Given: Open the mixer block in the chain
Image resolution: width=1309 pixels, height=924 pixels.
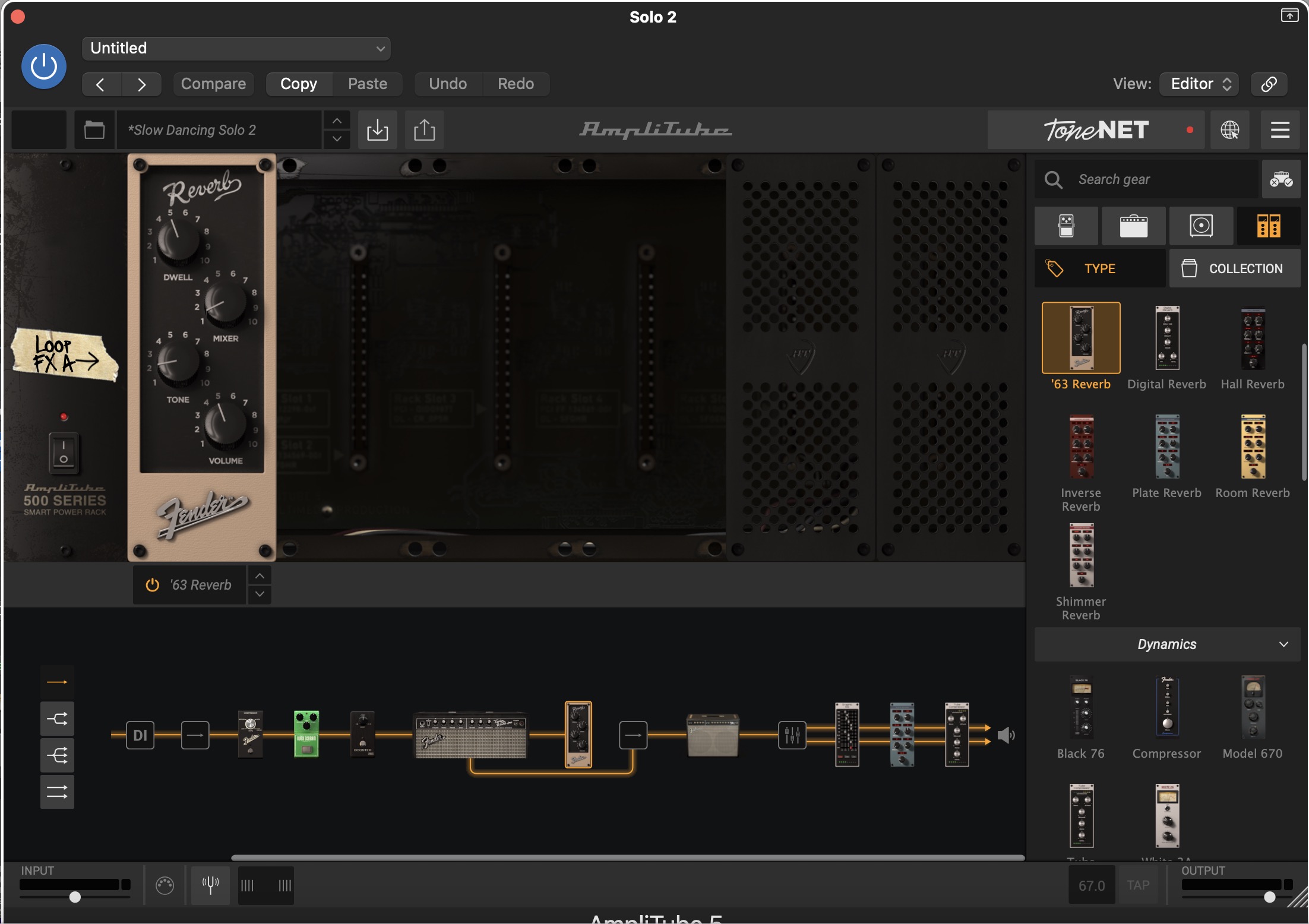Looking at the screenshot, I should tap(792, 735).
